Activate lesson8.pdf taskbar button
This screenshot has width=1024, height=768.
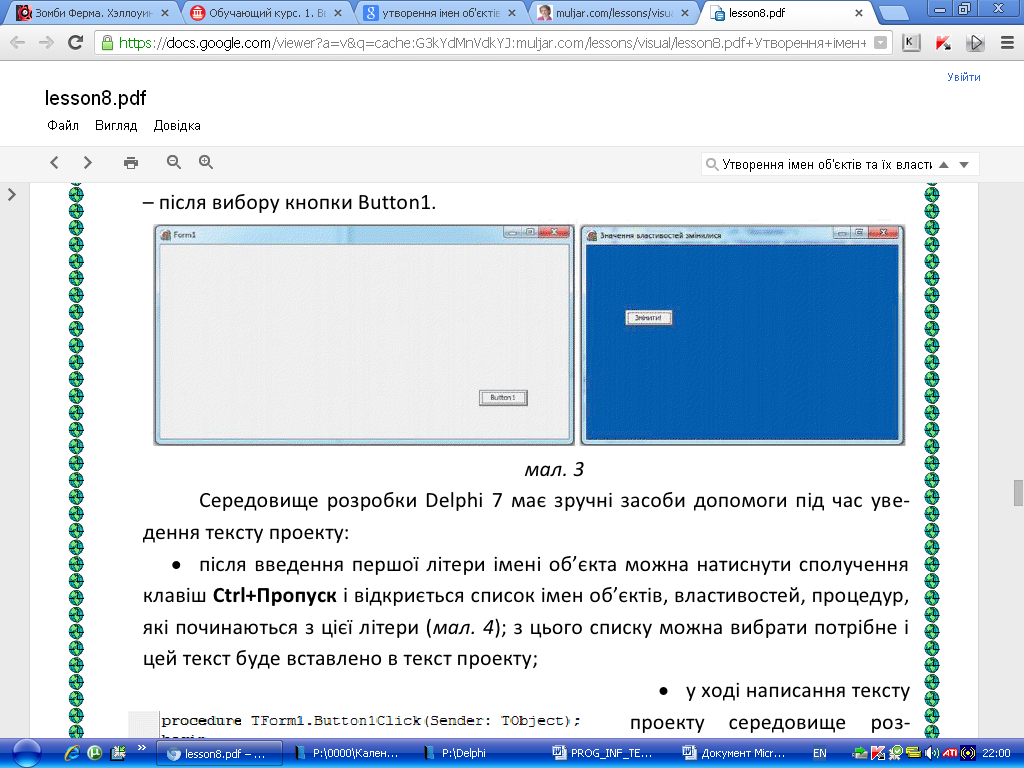pyautogui.click(x=219, y=754)
